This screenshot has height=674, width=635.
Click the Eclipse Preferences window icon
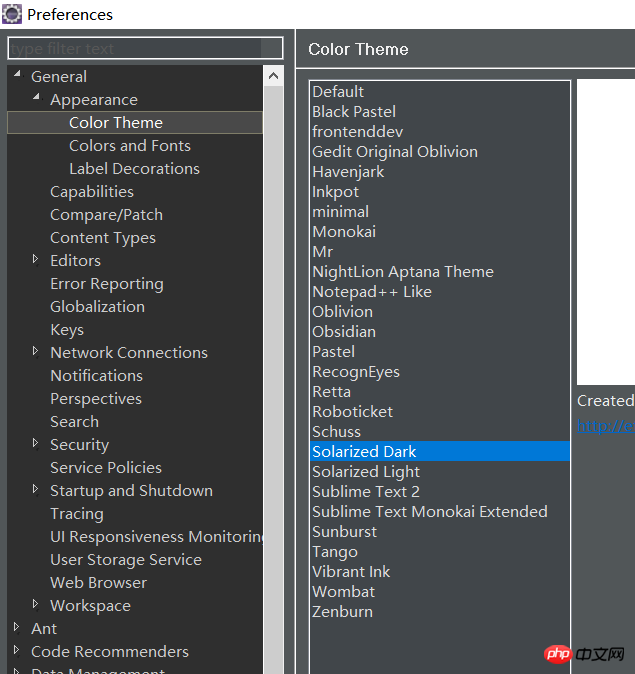click(x=13, y=14)
